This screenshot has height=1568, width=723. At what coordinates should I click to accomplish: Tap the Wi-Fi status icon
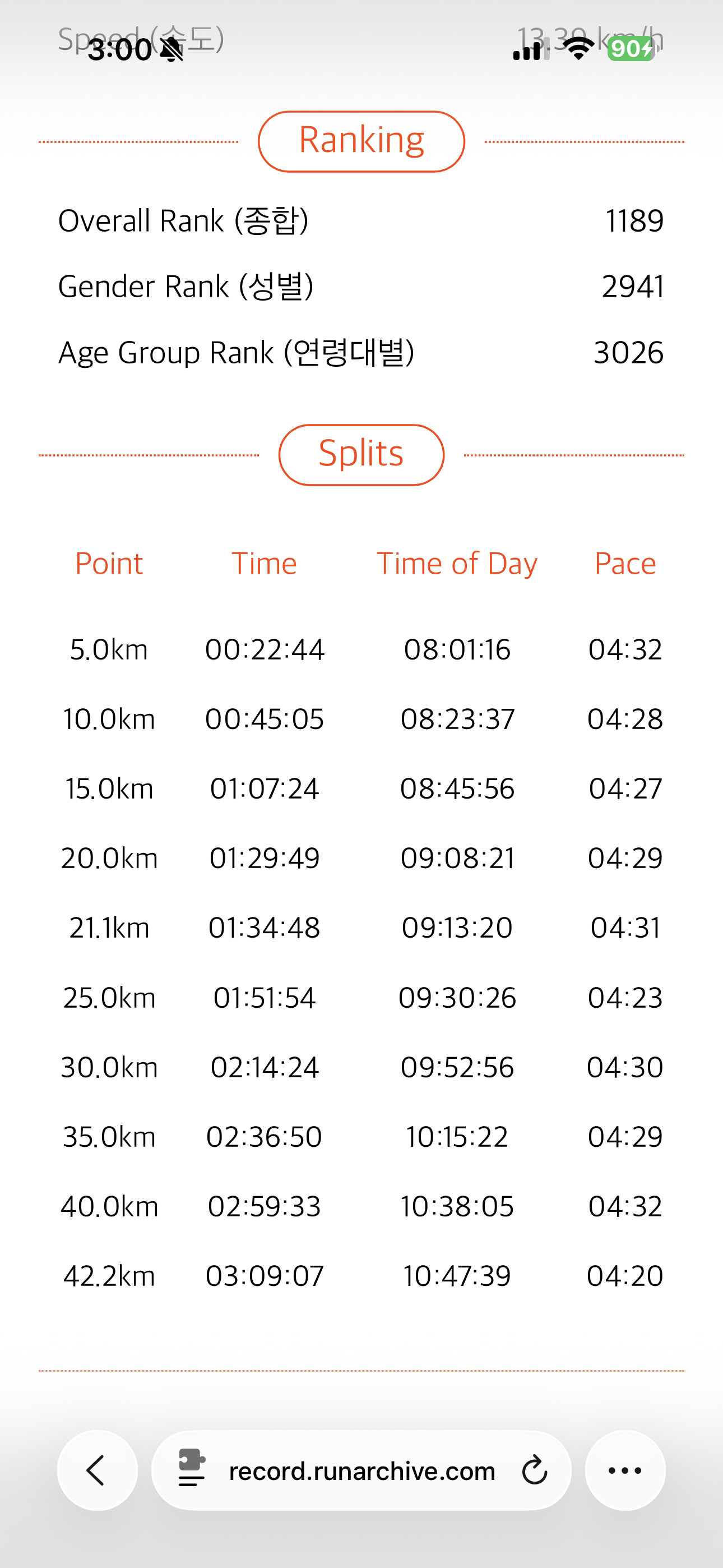579,49
